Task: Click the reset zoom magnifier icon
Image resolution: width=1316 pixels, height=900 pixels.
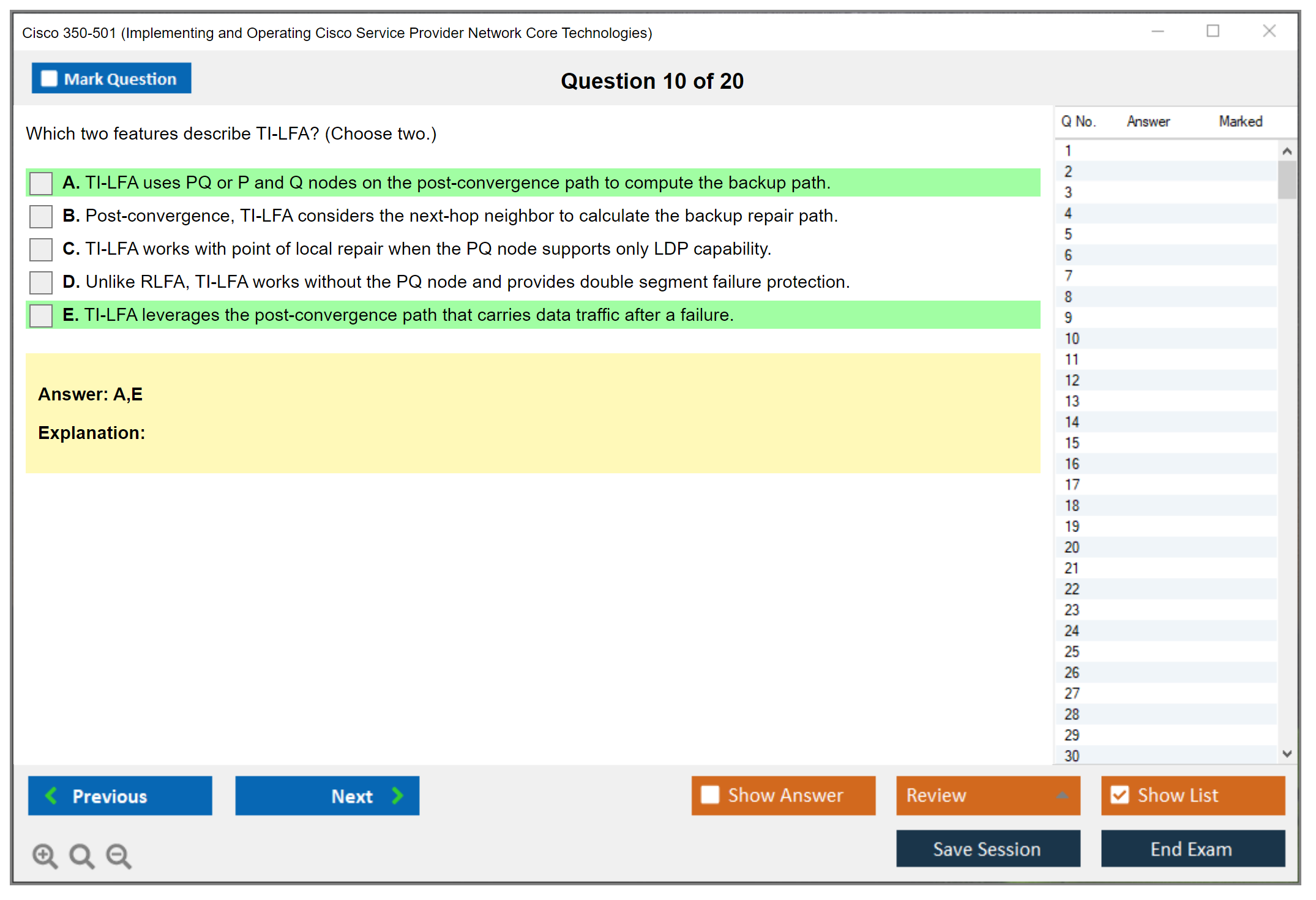Action: pyautogui.click(x=81, y=855)
